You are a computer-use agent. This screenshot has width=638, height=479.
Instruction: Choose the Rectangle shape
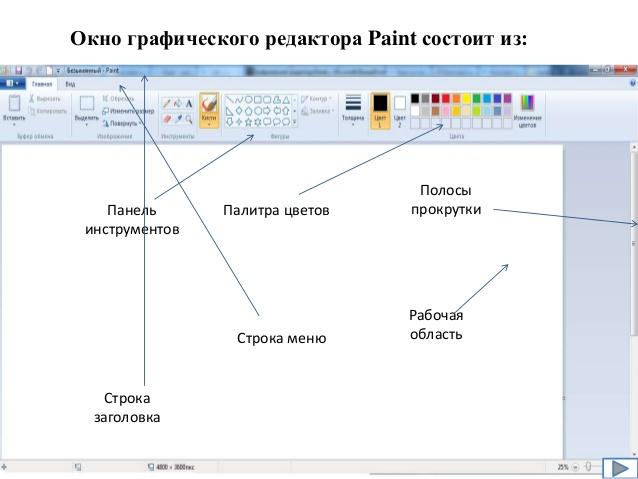[x=258, y=99]
